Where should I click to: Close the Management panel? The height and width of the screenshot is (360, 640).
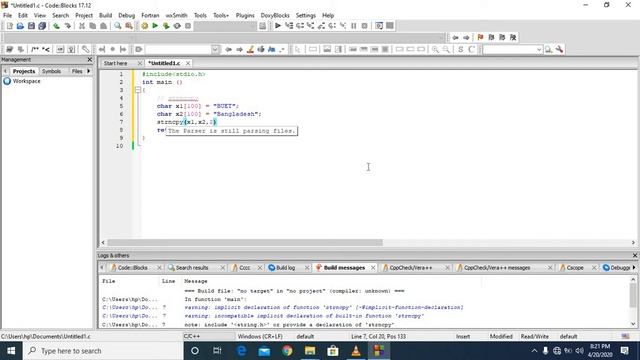pyautogui.click(x=90, y=60)
